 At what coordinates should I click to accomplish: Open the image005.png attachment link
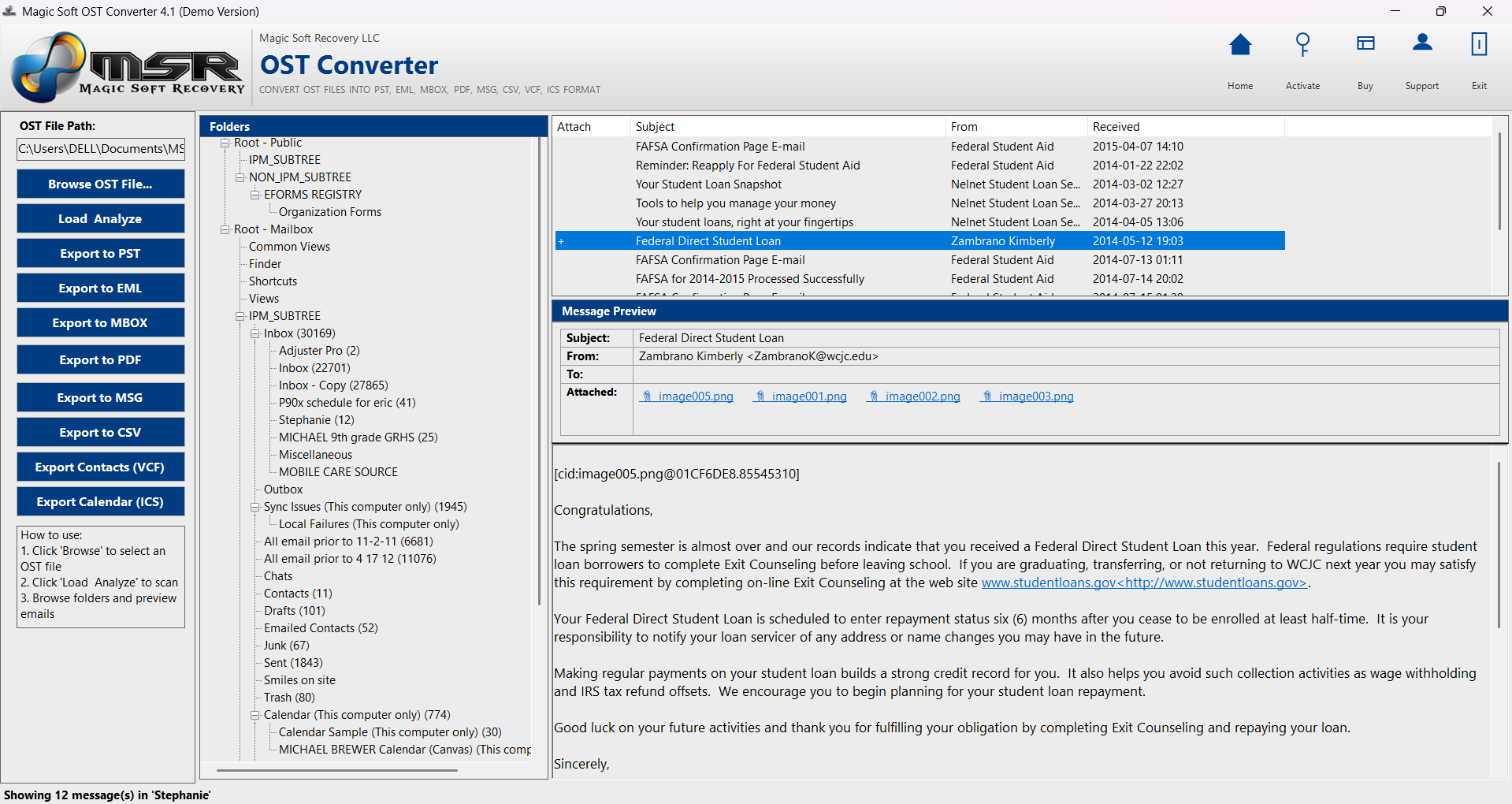(696, 396)
